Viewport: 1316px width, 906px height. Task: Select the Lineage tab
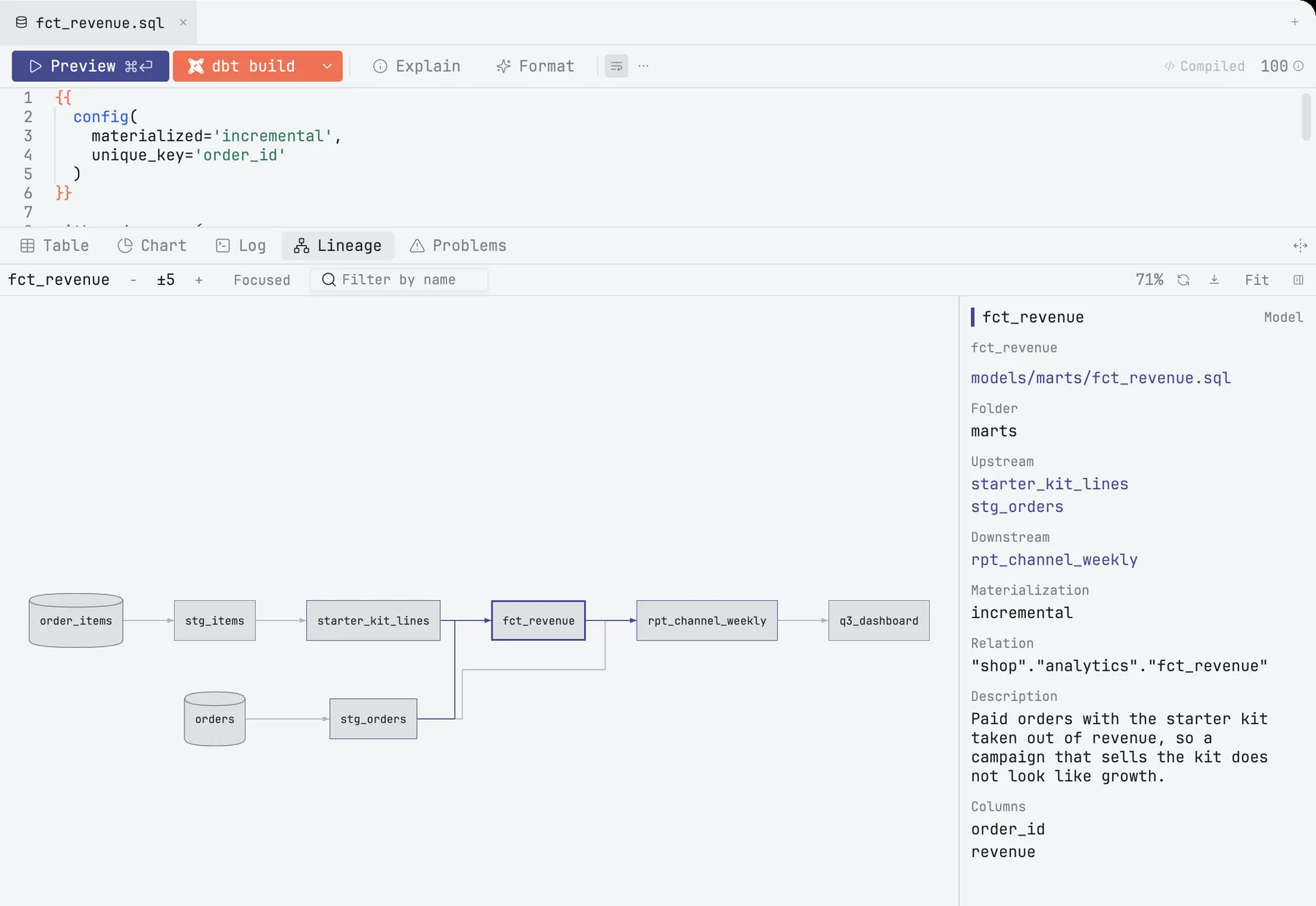tap(338, 246)
